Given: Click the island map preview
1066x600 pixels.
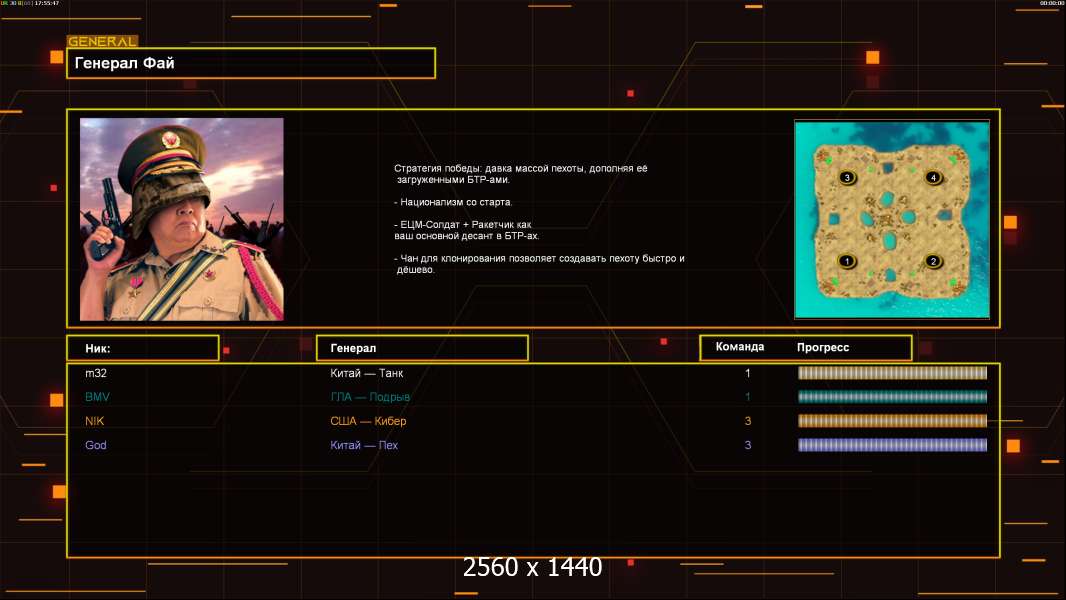Looking at the screenshot, I should click(892, 219).
